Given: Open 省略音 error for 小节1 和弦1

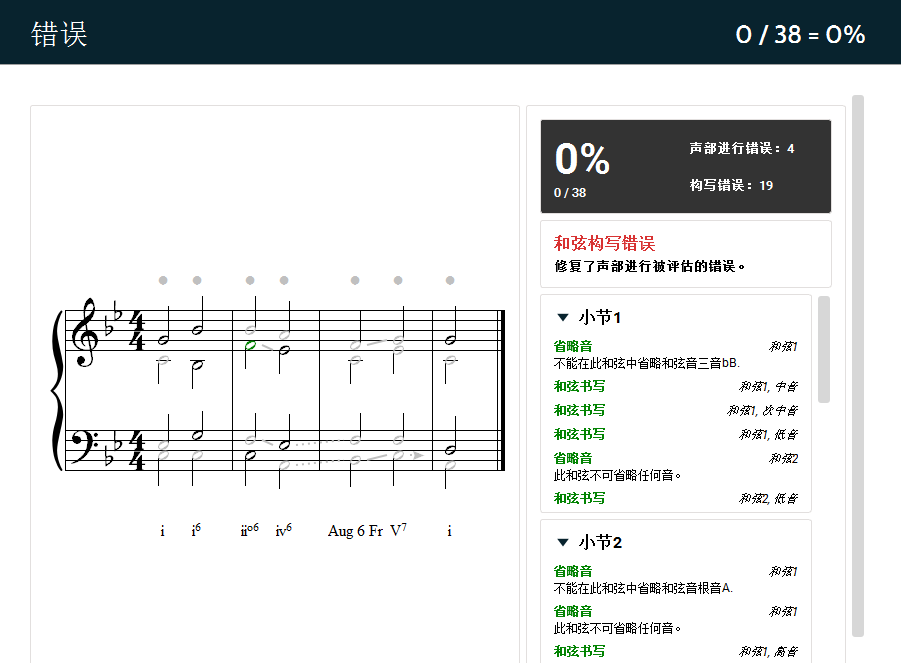Looking at the screenshot, I should tap(573, 346).
